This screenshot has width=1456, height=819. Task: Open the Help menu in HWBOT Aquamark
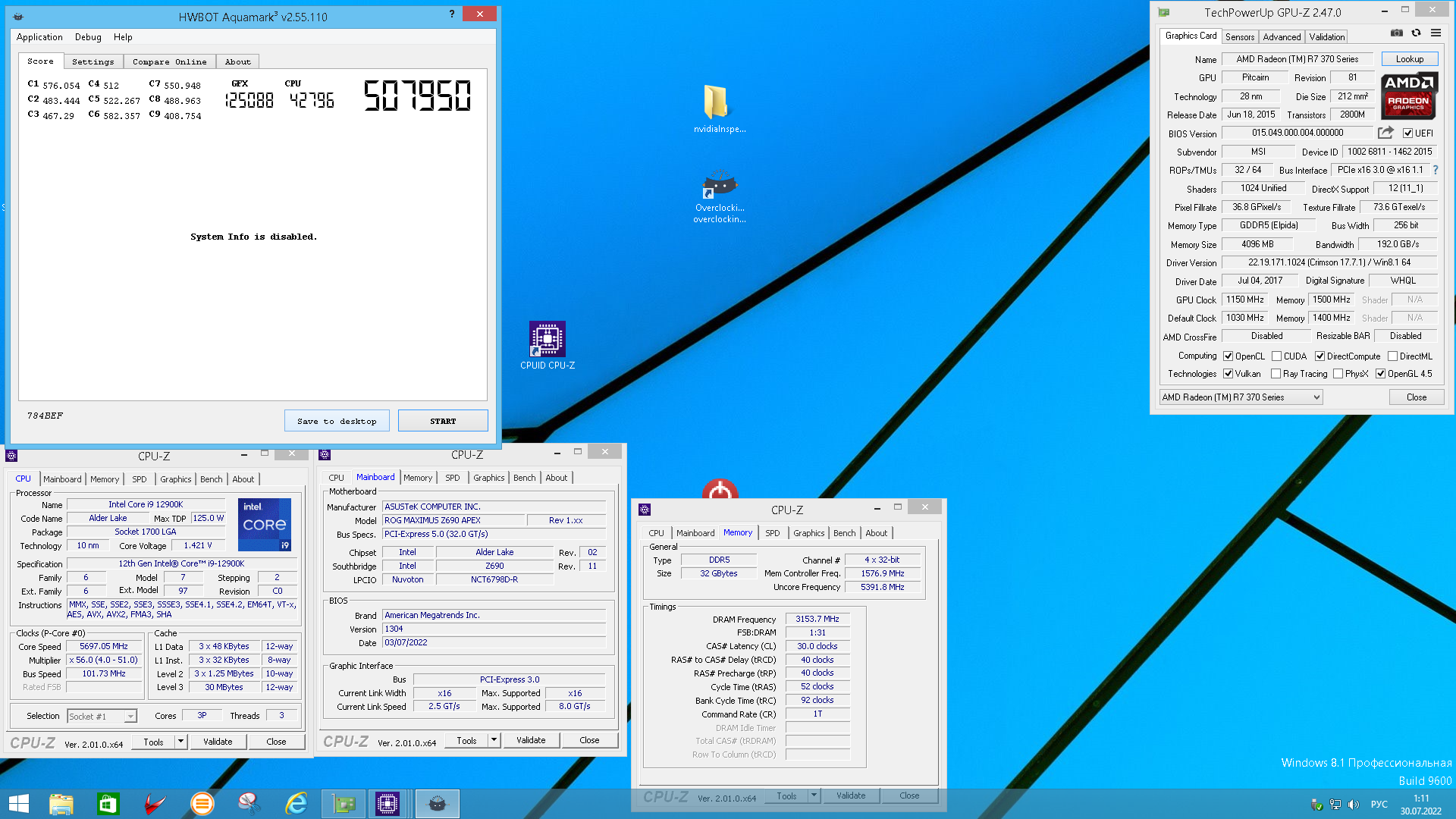pyautogui.click(x=123, y=37)
